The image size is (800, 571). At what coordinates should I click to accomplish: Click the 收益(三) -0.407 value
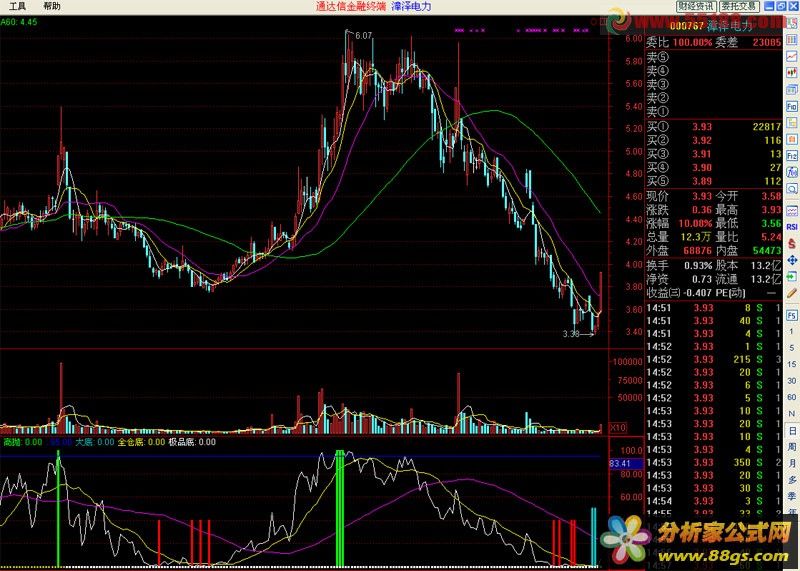[697, 293]
